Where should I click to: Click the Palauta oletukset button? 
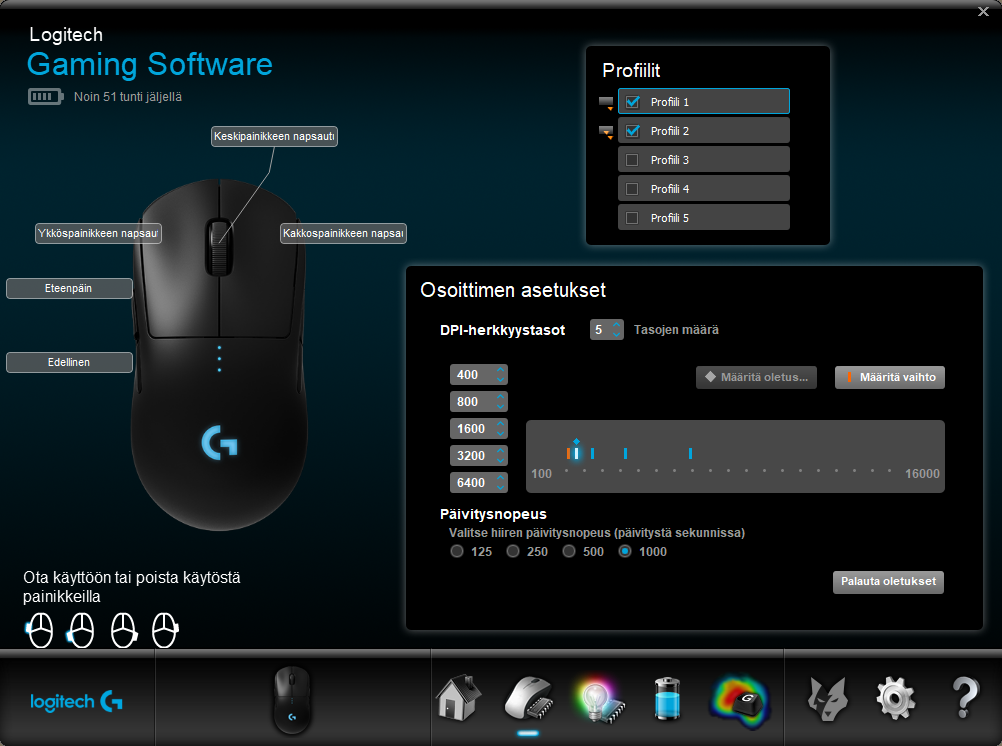tap(888, 582)
